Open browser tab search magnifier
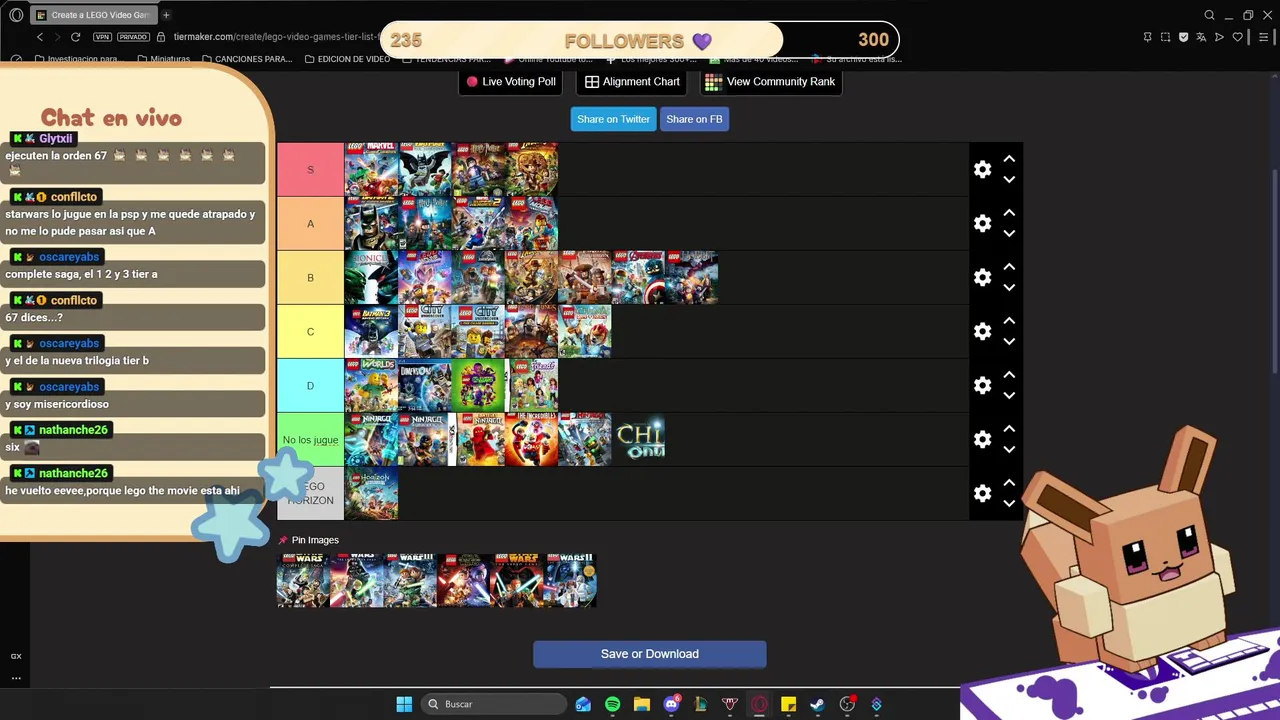1280x720 pixels. point(1209,15)
